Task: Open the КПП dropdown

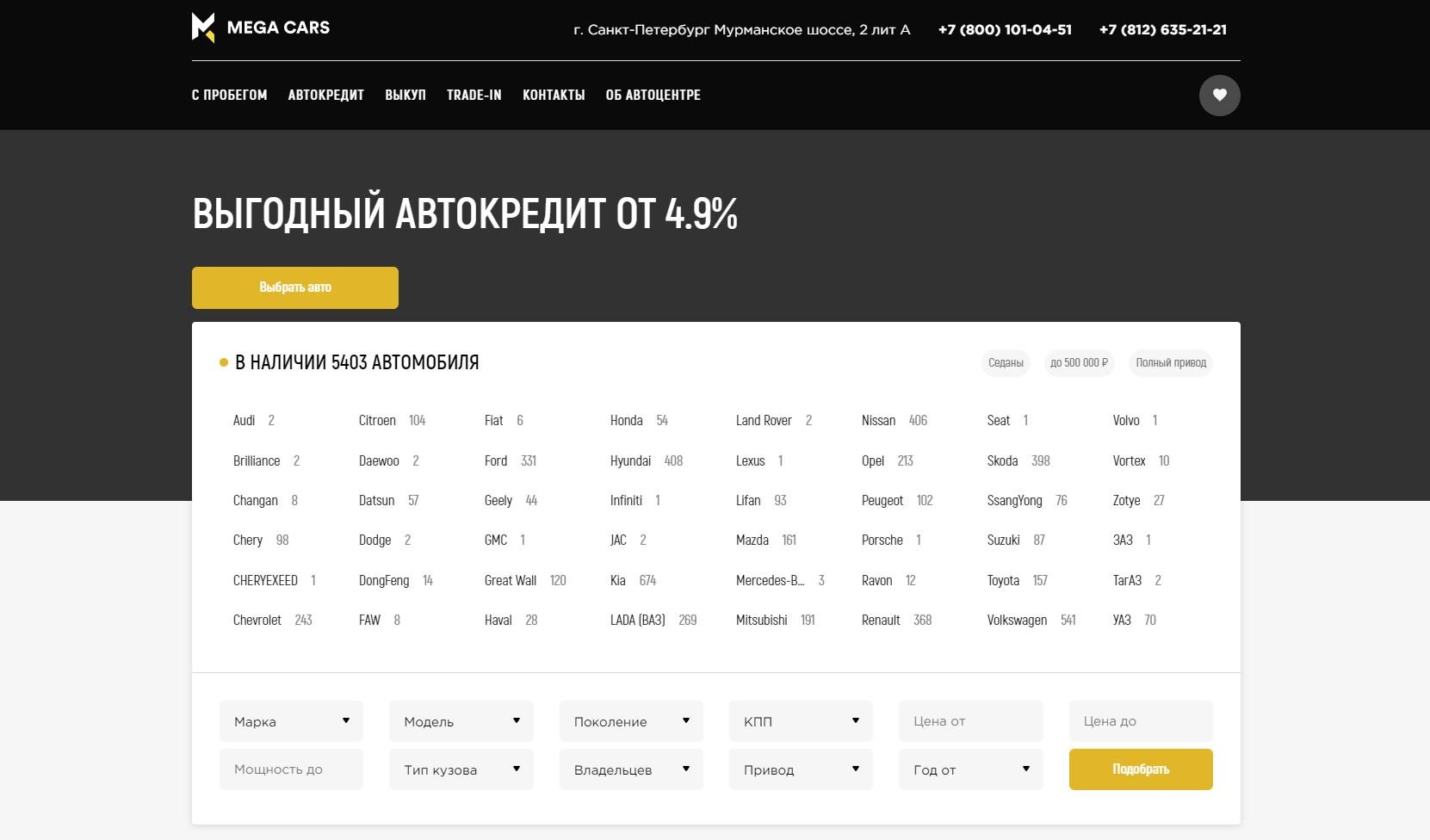Action: click(x=800, y=721)
